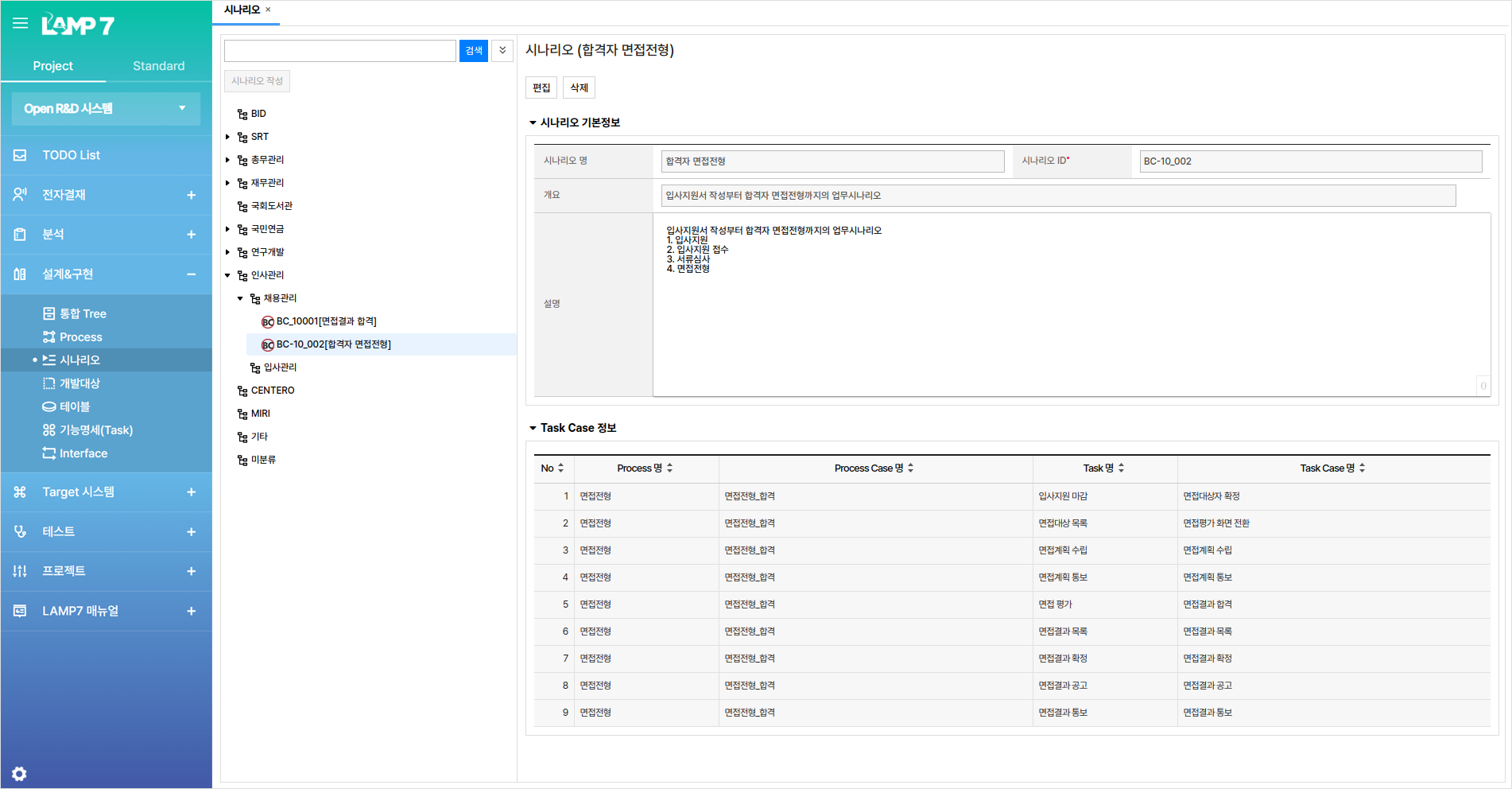This screenshot has width=1512, height=789.
Task: Open the 테이블 sidebar item
Action: pyautogui.click(x=75, y=406)
